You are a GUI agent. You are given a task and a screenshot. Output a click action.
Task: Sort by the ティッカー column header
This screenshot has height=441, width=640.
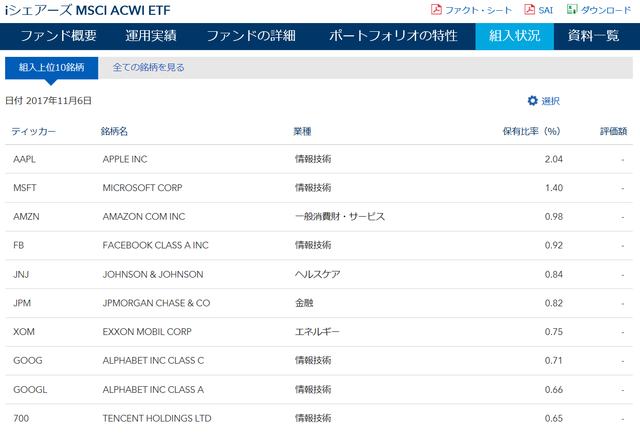33,131
